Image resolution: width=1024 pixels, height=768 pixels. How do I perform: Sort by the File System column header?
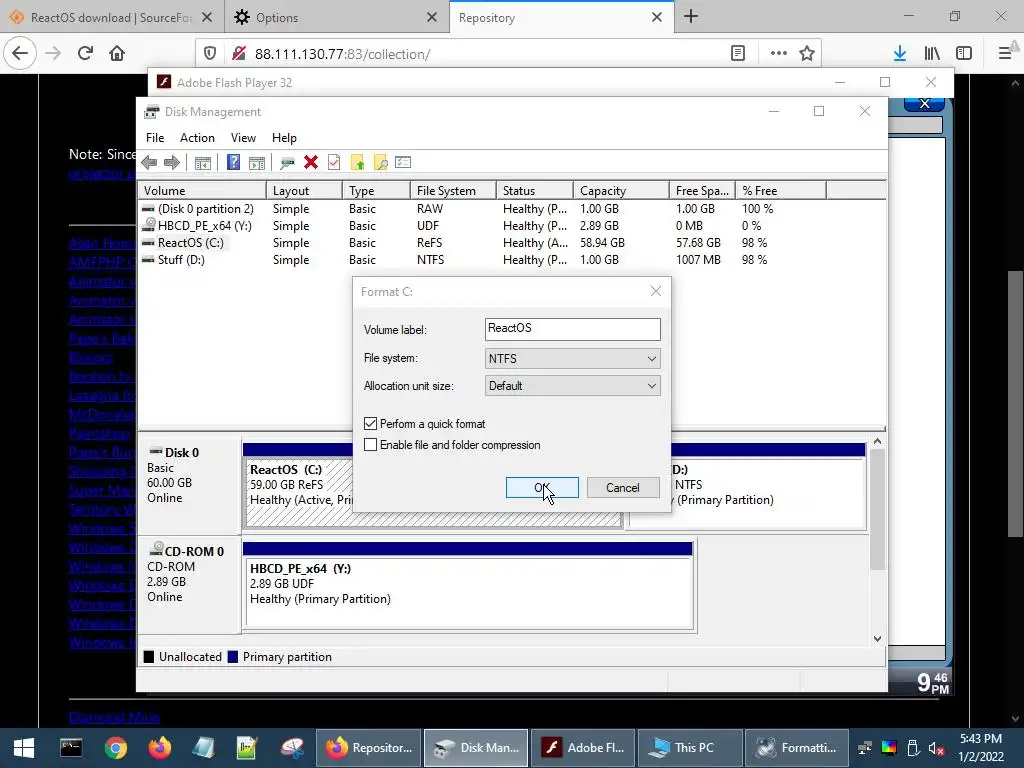453,191
